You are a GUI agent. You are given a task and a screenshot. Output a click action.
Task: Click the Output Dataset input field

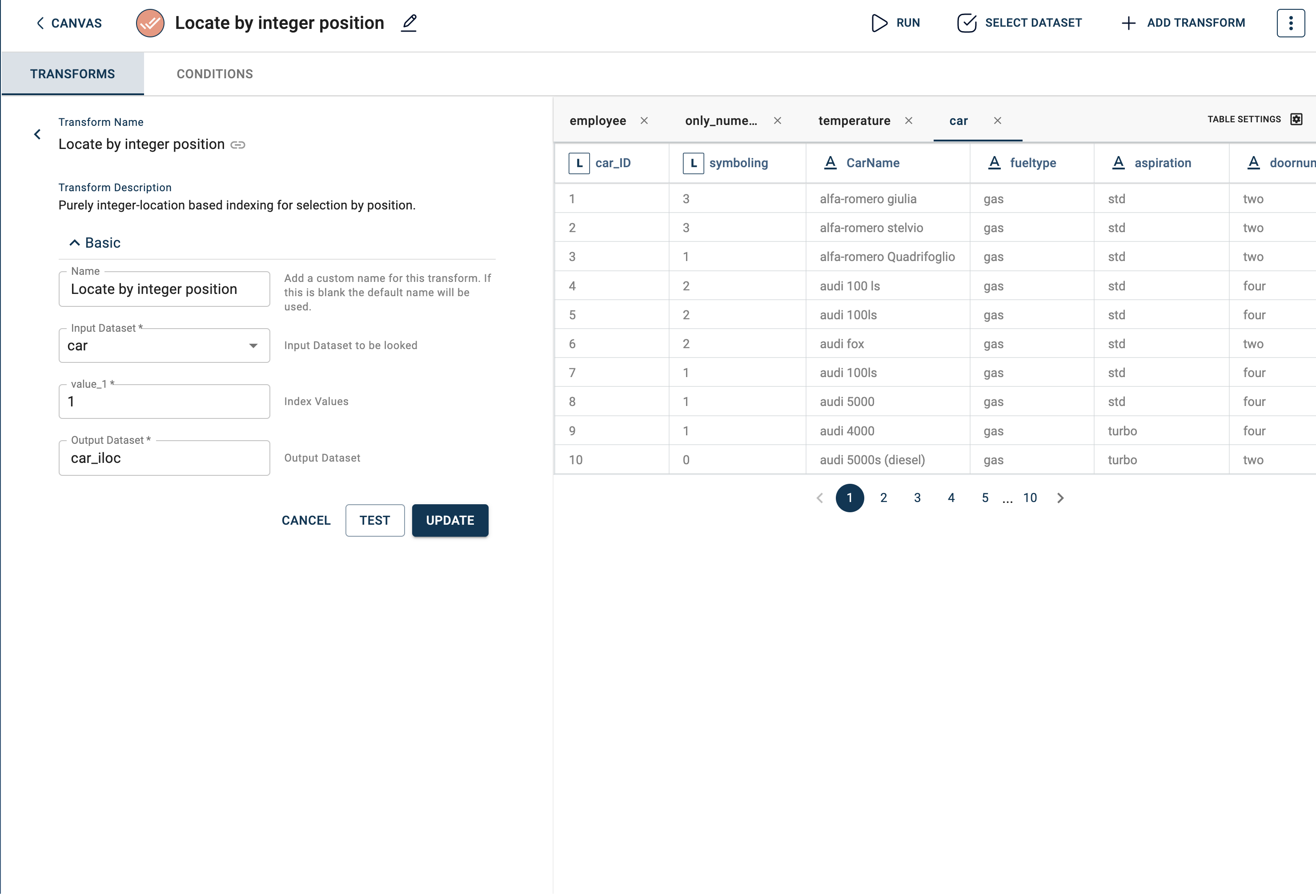(164, 458)
